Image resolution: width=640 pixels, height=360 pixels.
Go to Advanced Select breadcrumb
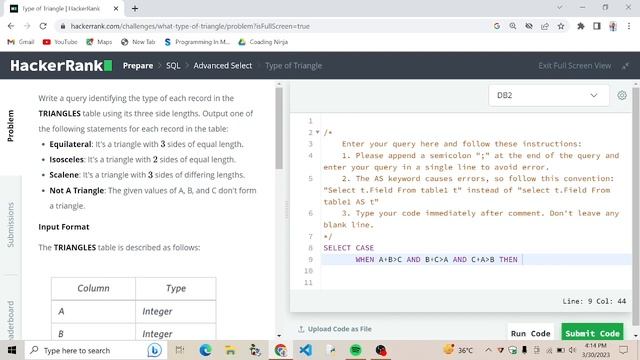coord(222,65)
